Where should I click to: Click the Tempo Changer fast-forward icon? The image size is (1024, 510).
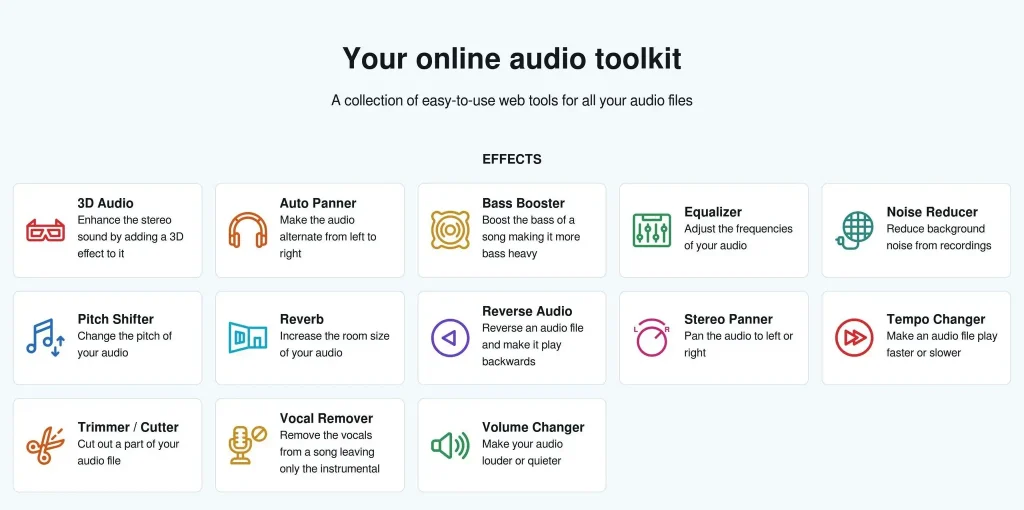click(x=854, y=338)
